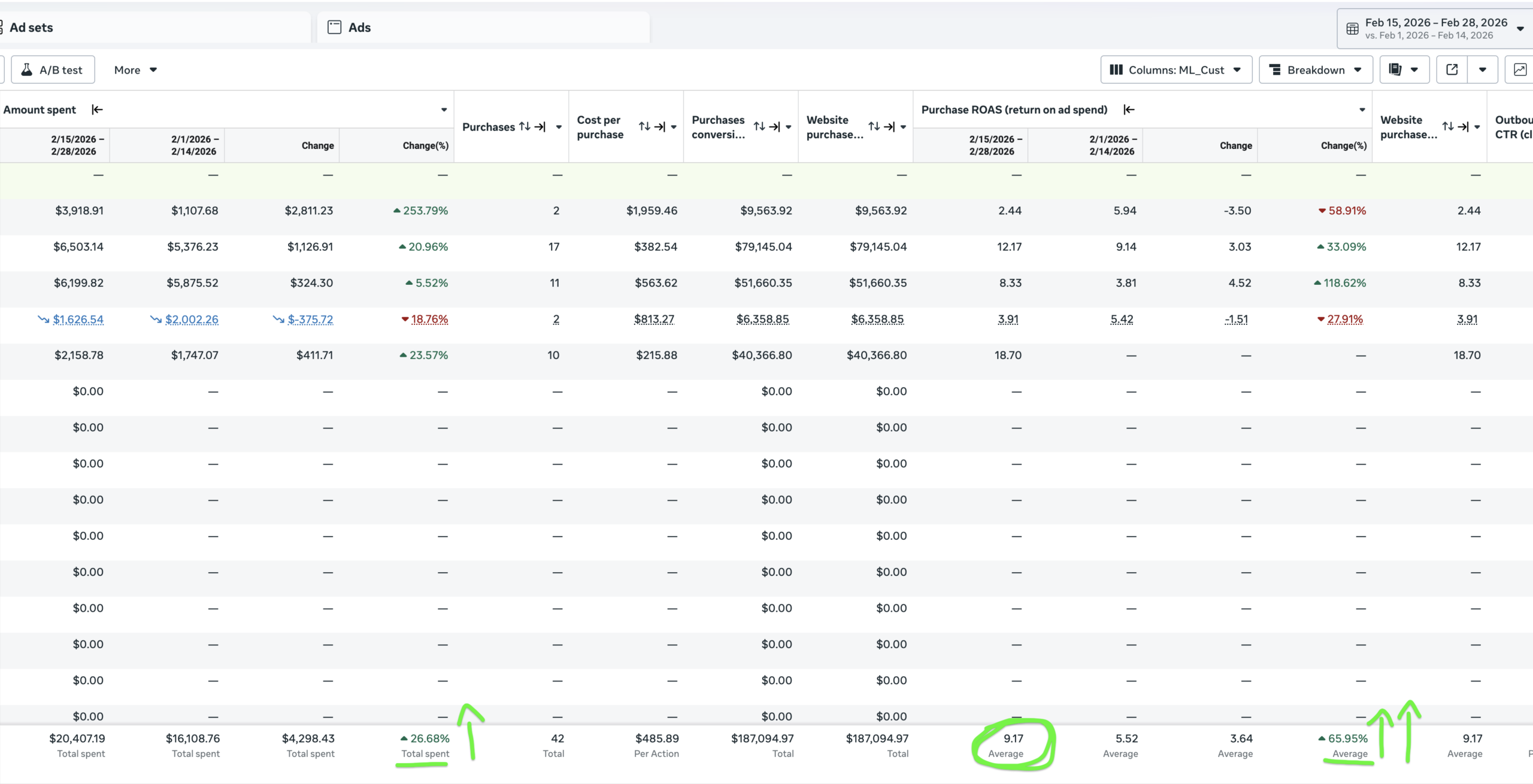Viewport: 1533px width, 784px height.
Task: Open export options dropdown arrow
Action: tap(1482, 70)
